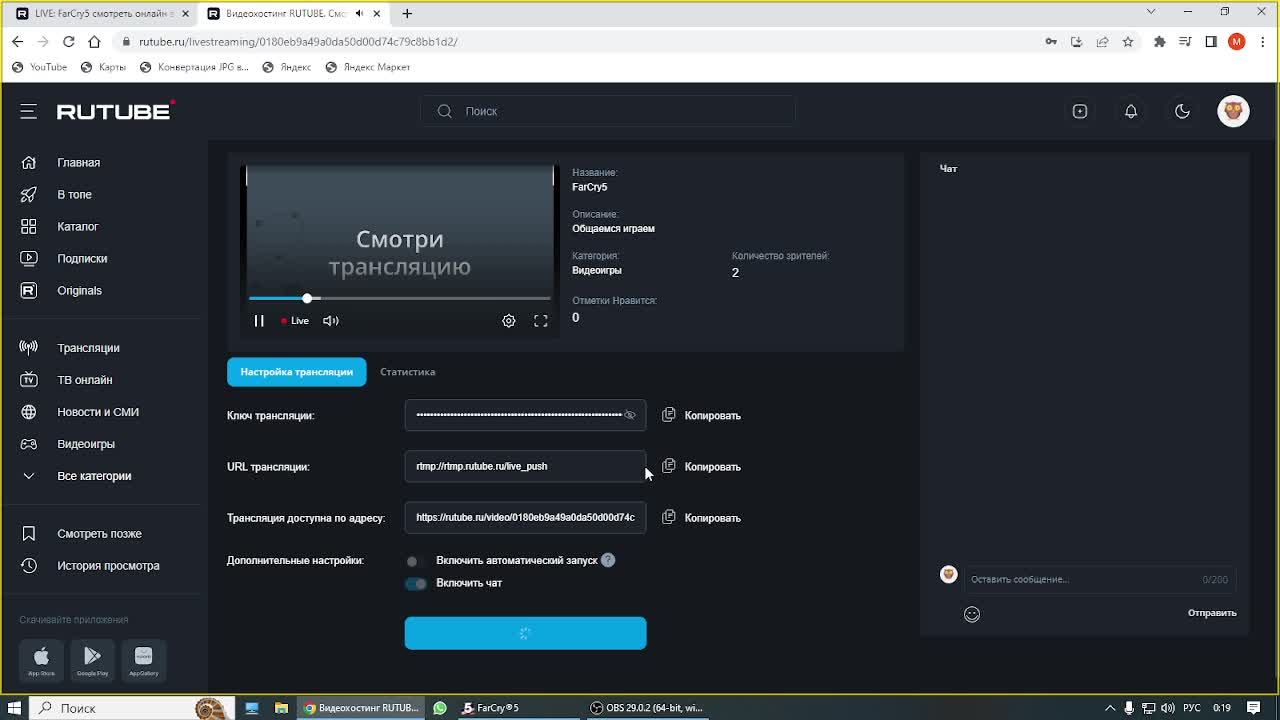Open the Карты bookmark
The height and width of the screenshot is (720, 1280).
103,67
